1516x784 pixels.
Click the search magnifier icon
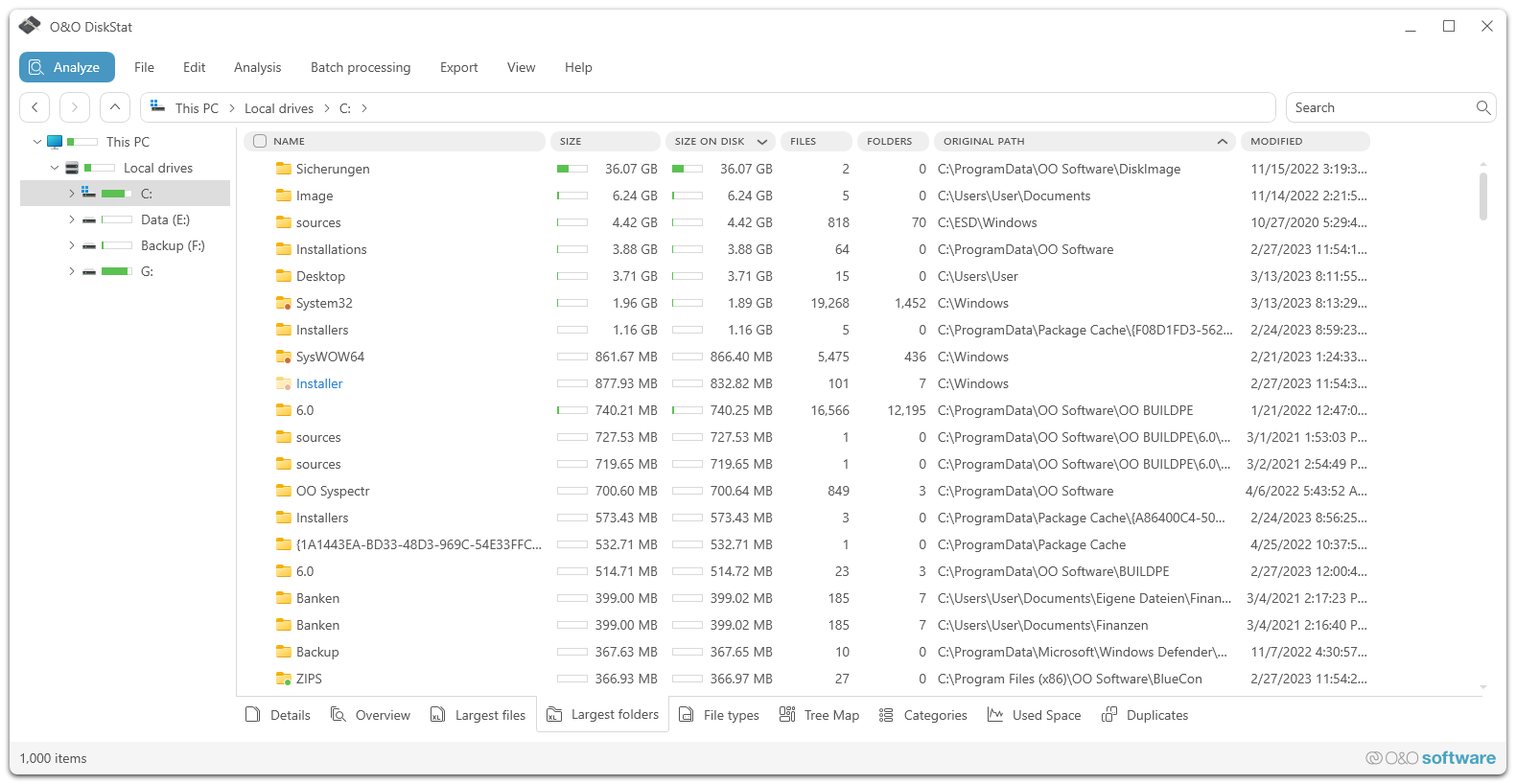1483,107
